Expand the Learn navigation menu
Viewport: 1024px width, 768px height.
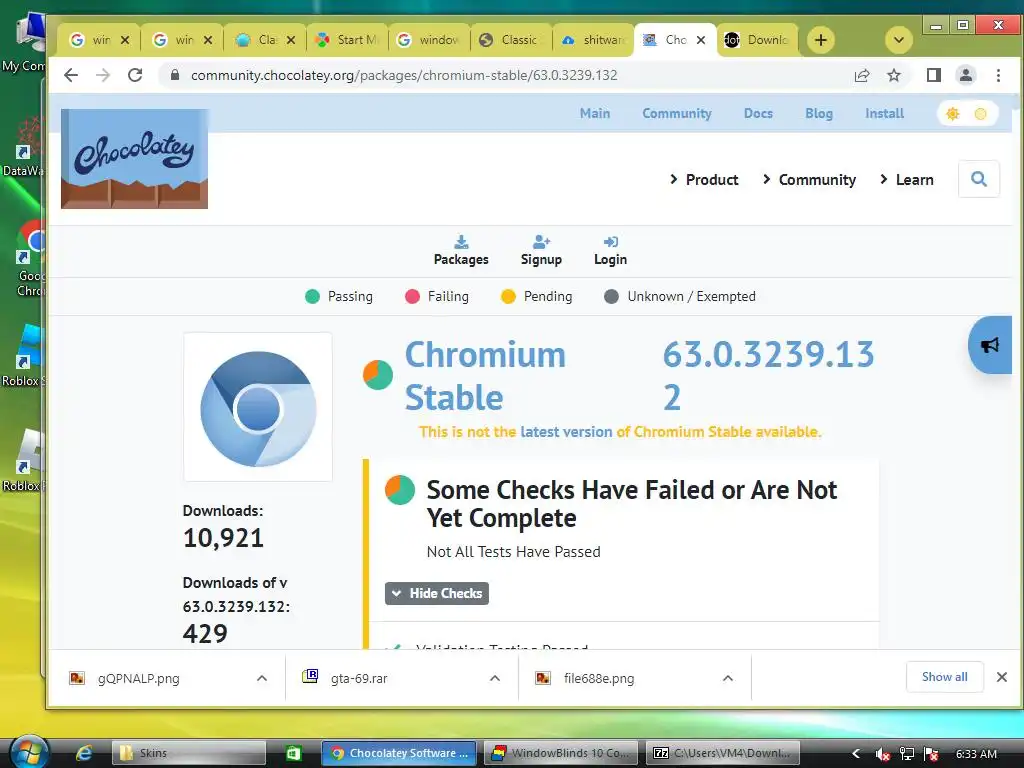[x=906, y=180]
